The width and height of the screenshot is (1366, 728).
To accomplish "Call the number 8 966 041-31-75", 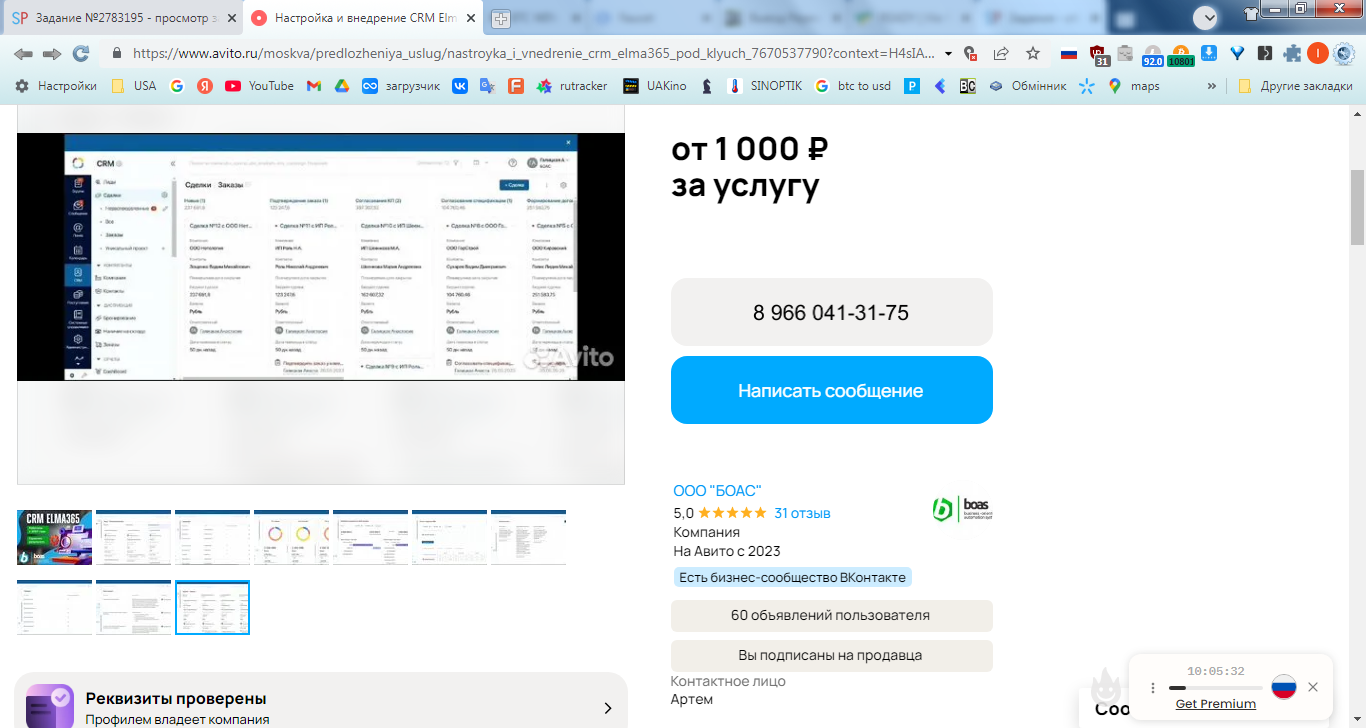I will pyautogui.click(x=831, y=312).
